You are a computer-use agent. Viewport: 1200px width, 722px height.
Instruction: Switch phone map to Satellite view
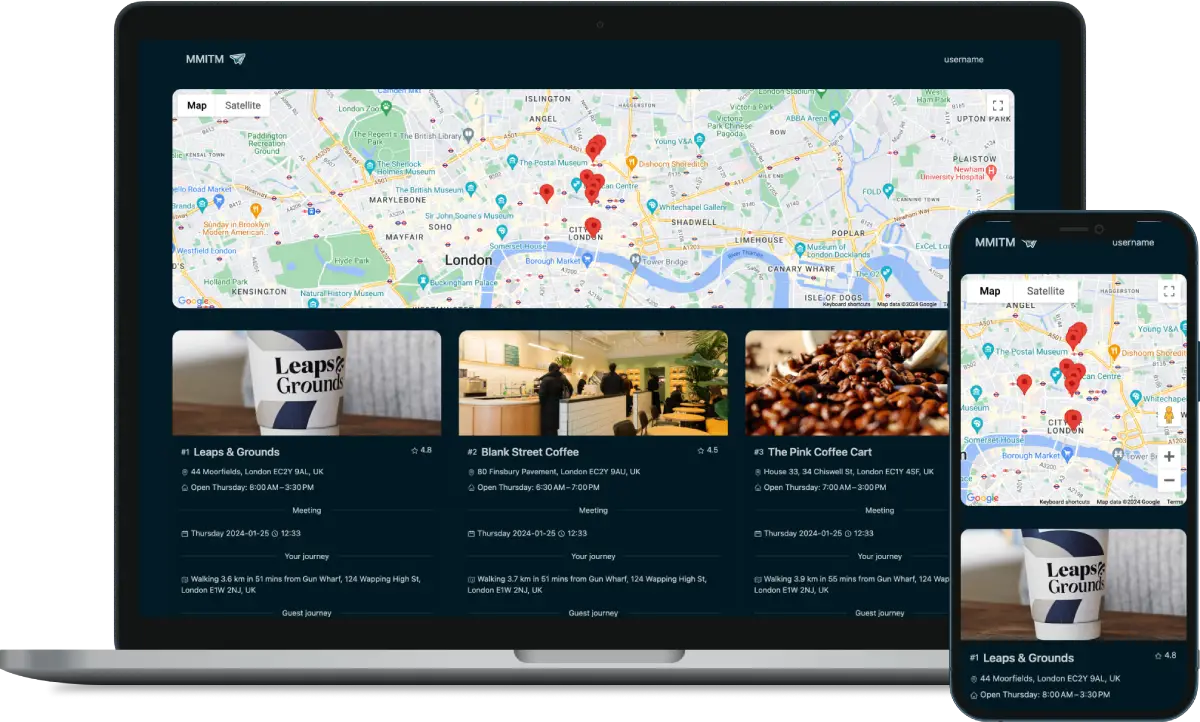tap(1045, 291)
